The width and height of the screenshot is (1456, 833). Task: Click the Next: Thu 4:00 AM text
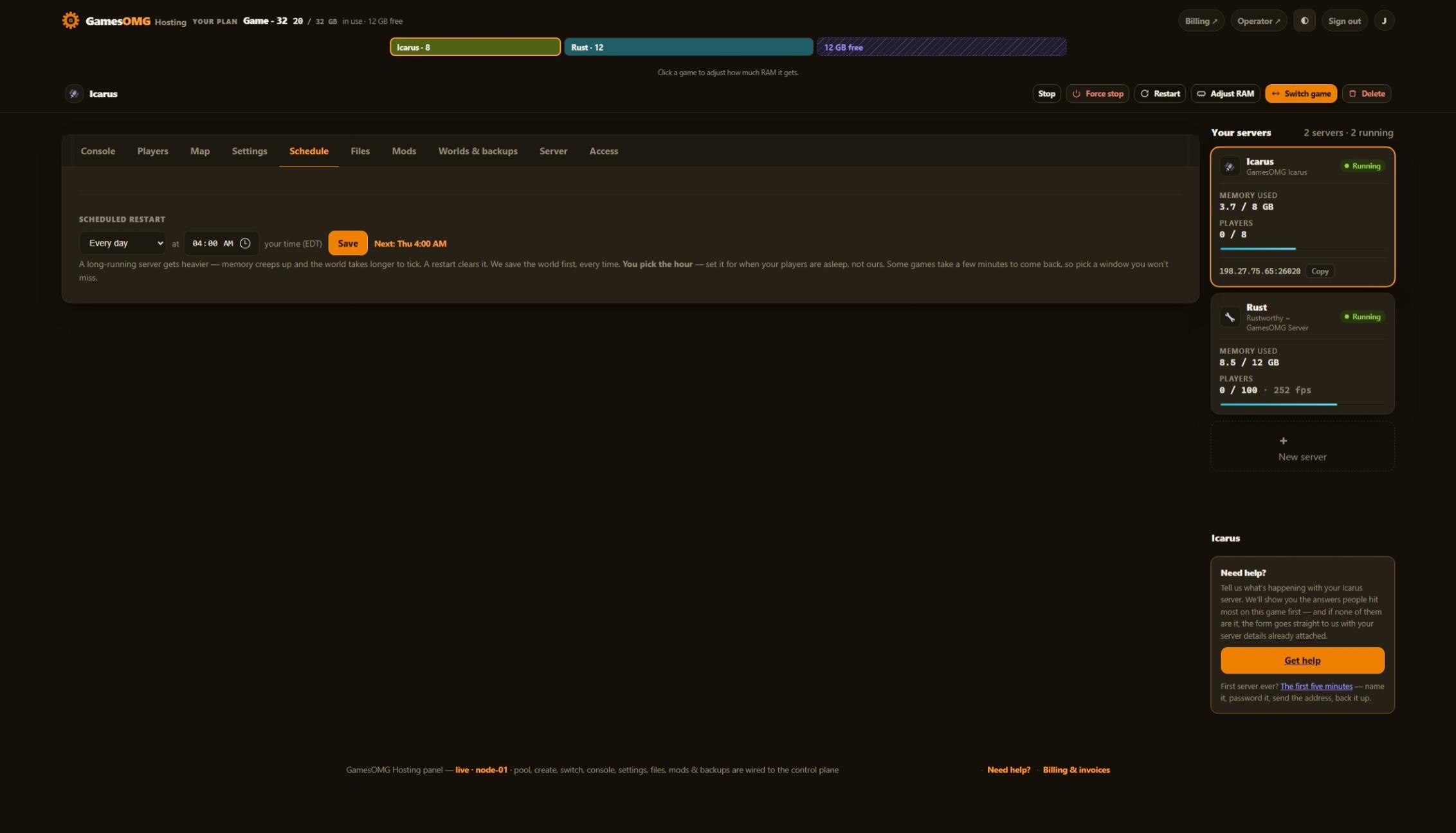(x=410, y=244)
